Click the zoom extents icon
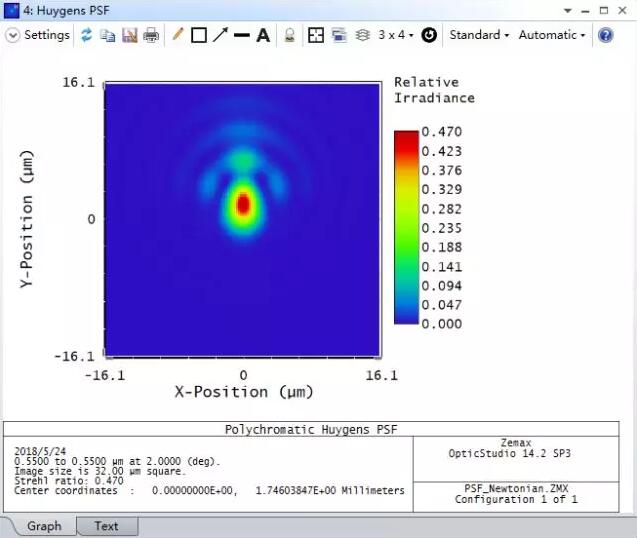The width and height of the screenshot is (637, 538). coord(316,35)
